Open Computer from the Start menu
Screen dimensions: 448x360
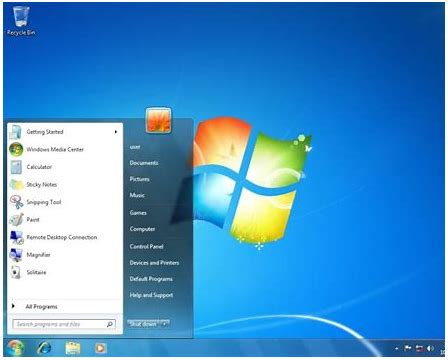click(x=142, y=229)
